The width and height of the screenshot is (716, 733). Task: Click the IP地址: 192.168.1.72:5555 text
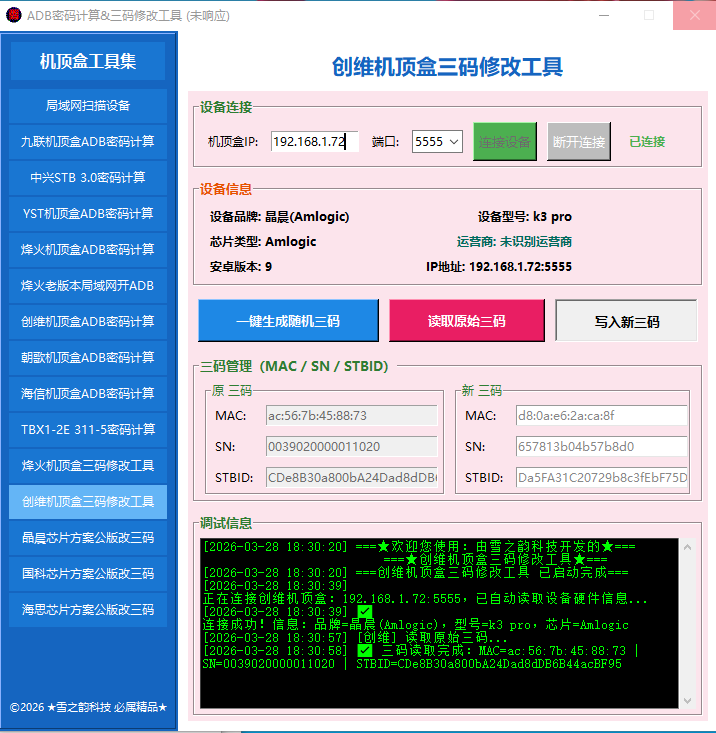[x=499, y=267]
